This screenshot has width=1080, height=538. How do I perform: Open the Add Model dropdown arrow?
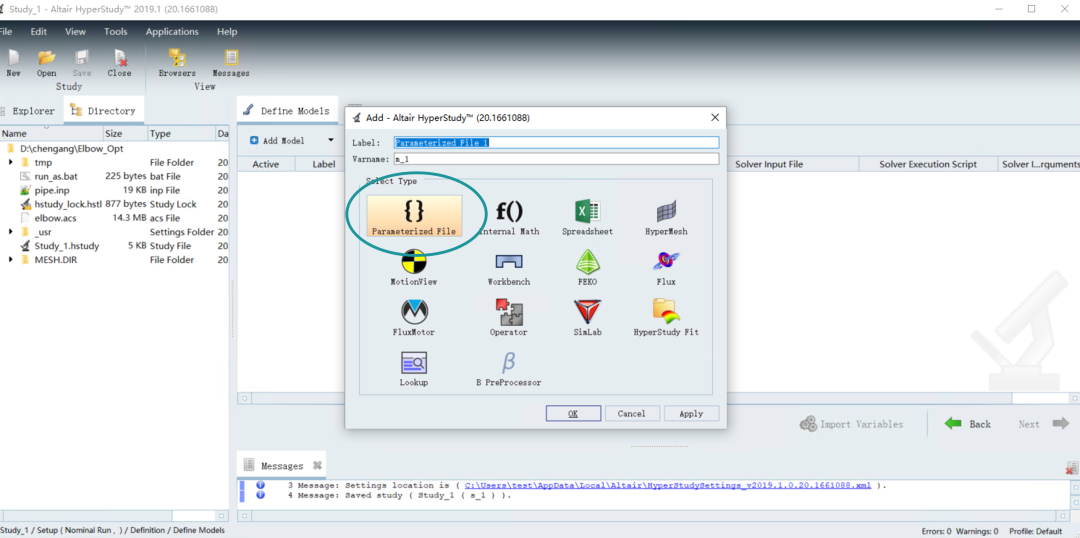[331, 141]
